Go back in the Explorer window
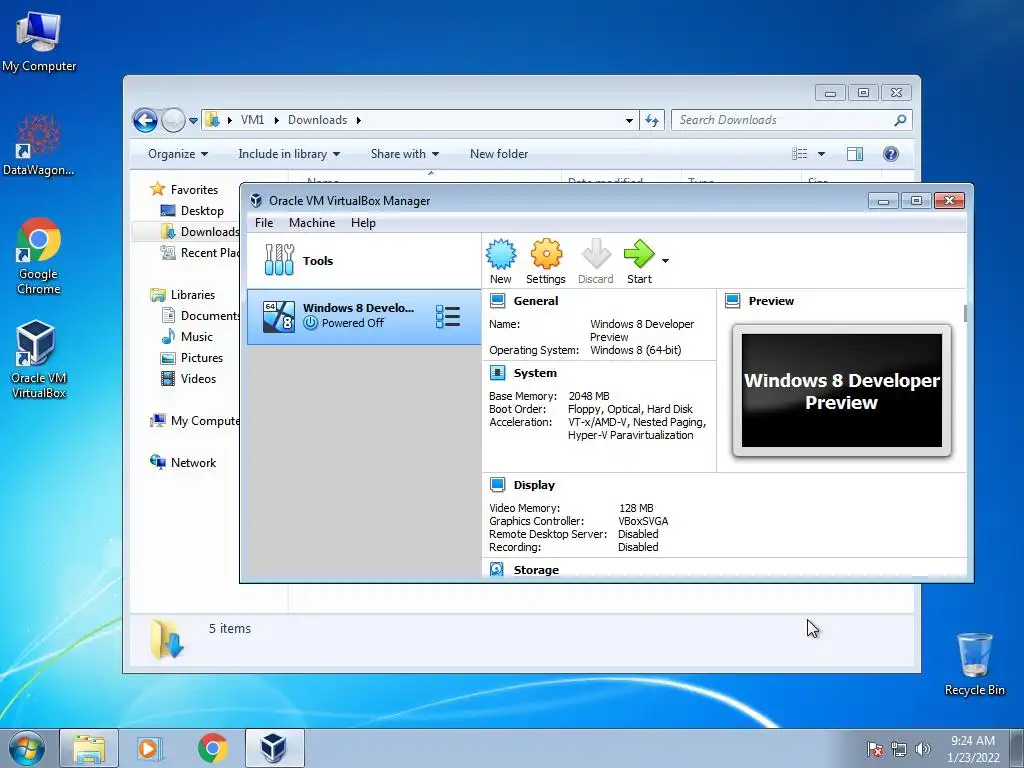The height and width of the screenshot is (768, 1024). click(x=145, y=120)
